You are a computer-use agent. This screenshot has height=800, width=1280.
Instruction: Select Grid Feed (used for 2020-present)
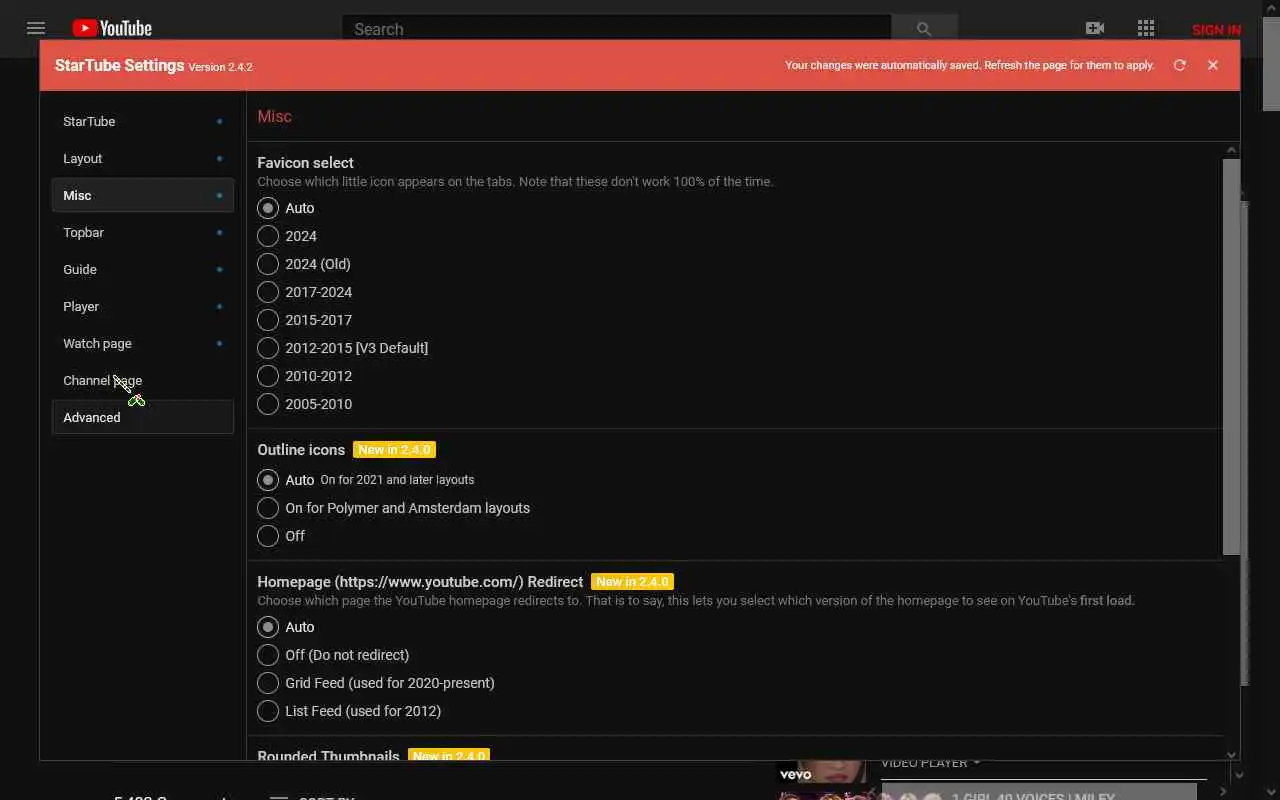268,683
